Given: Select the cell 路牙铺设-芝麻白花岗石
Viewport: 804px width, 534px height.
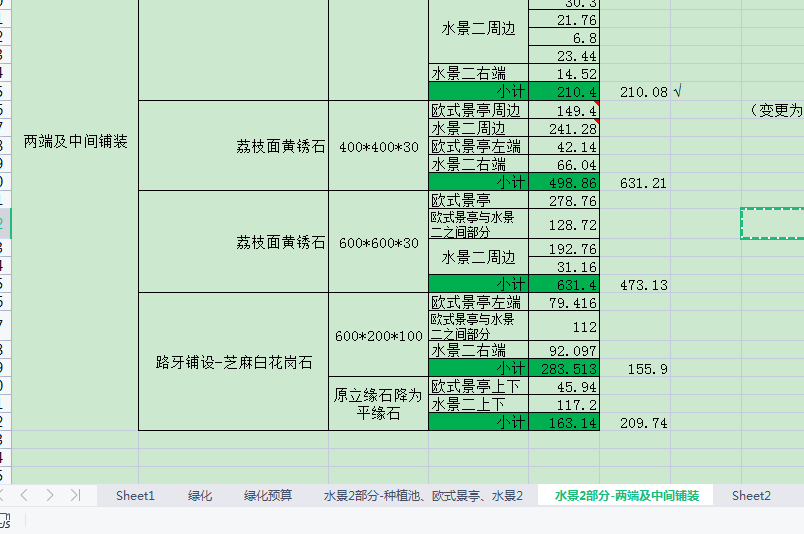Looking at the screenshot, I should click(x=233, y=362).
